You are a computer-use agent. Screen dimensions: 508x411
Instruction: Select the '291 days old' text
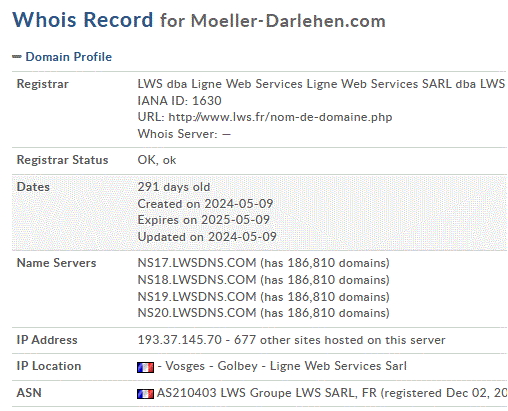click(x=174, y=187)
